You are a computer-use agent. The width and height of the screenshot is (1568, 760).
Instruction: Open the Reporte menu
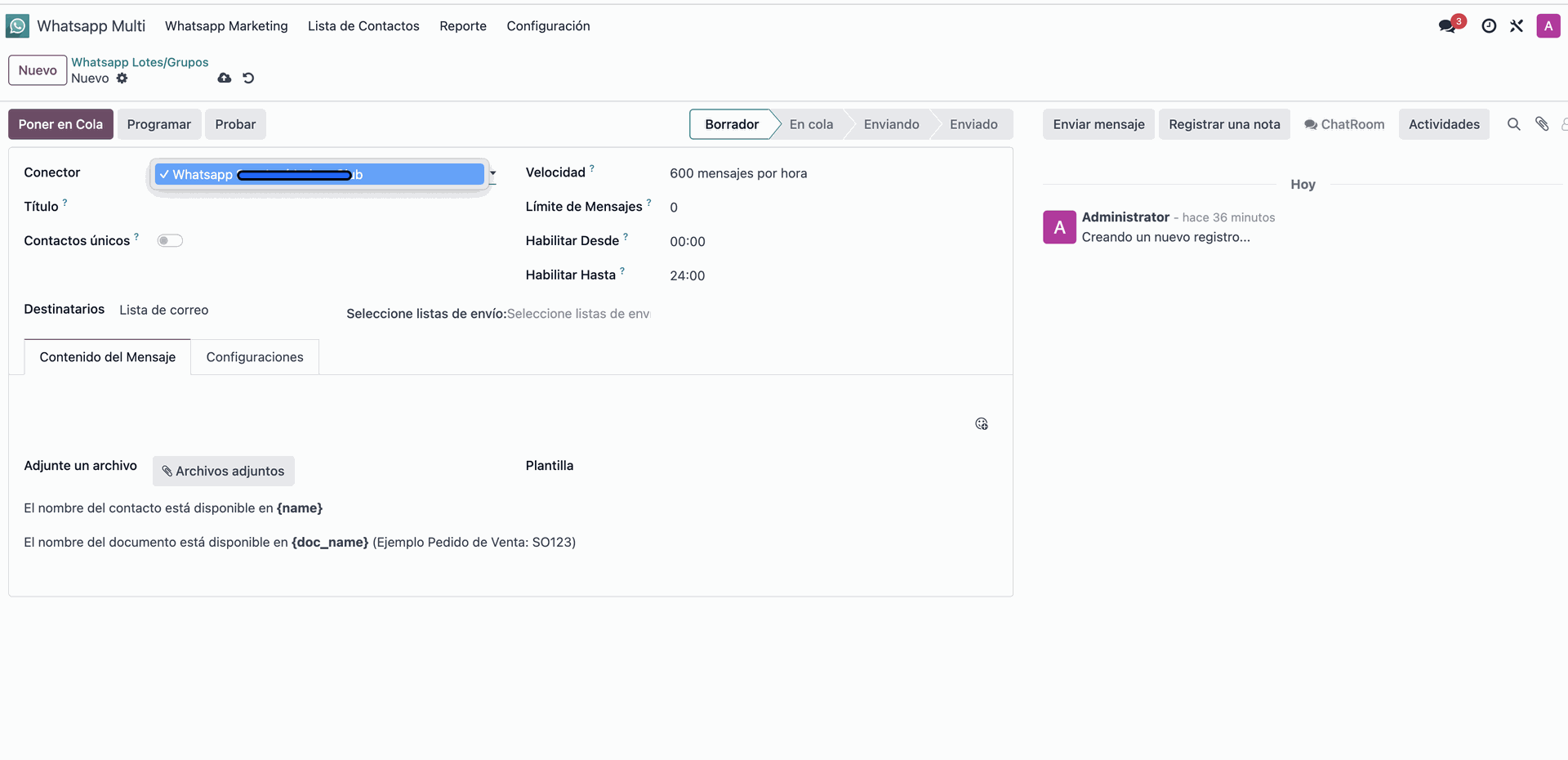[x=463, y=26]
